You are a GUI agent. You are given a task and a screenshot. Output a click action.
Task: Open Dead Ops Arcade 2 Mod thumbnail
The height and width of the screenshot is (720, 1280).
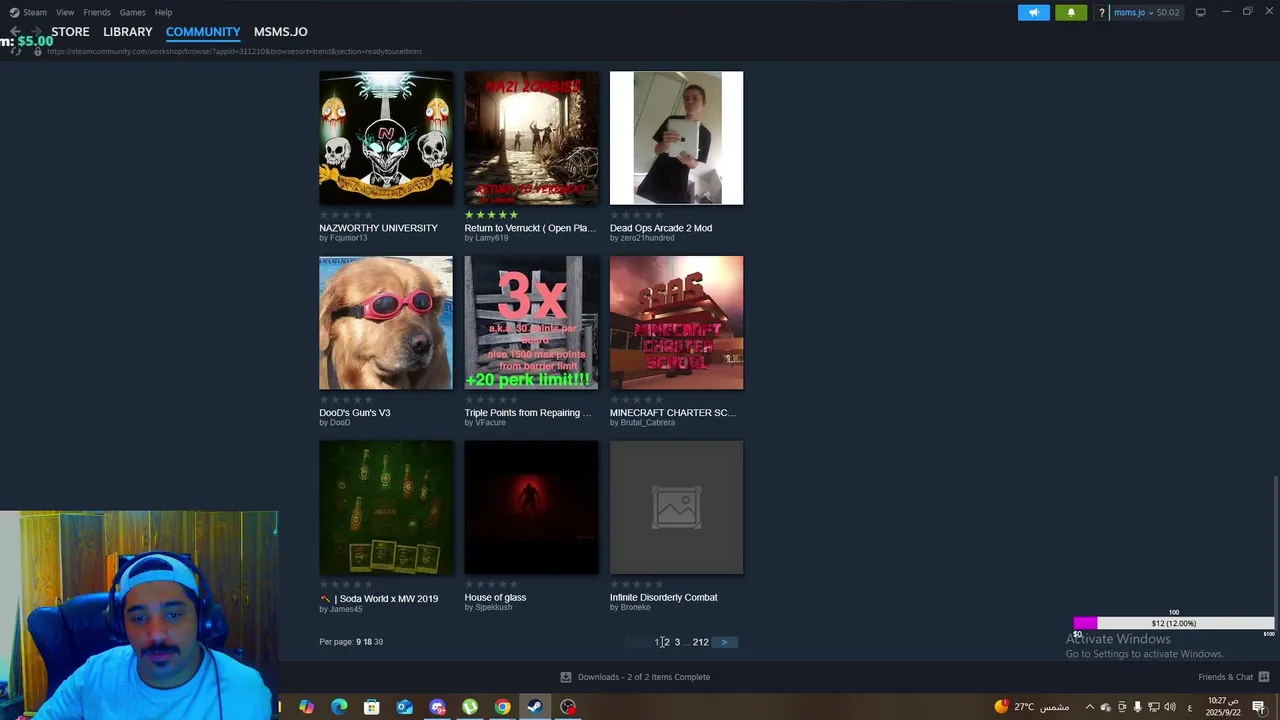click(x=677, y=138)
